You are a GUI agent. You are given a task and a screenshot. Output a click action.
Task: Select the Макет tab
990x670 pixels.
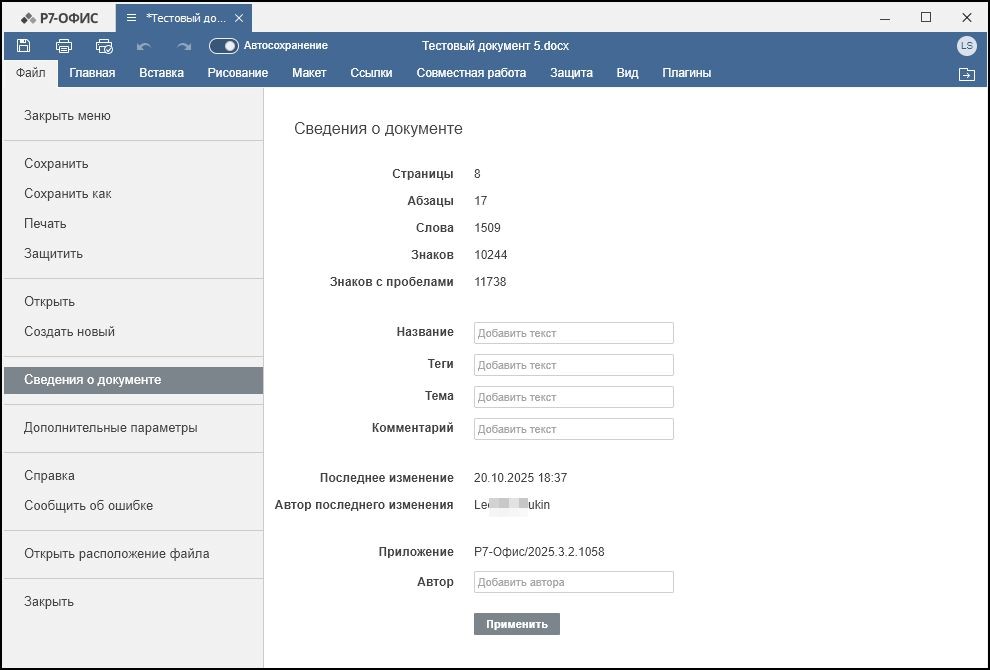click(x=309, y=73)
